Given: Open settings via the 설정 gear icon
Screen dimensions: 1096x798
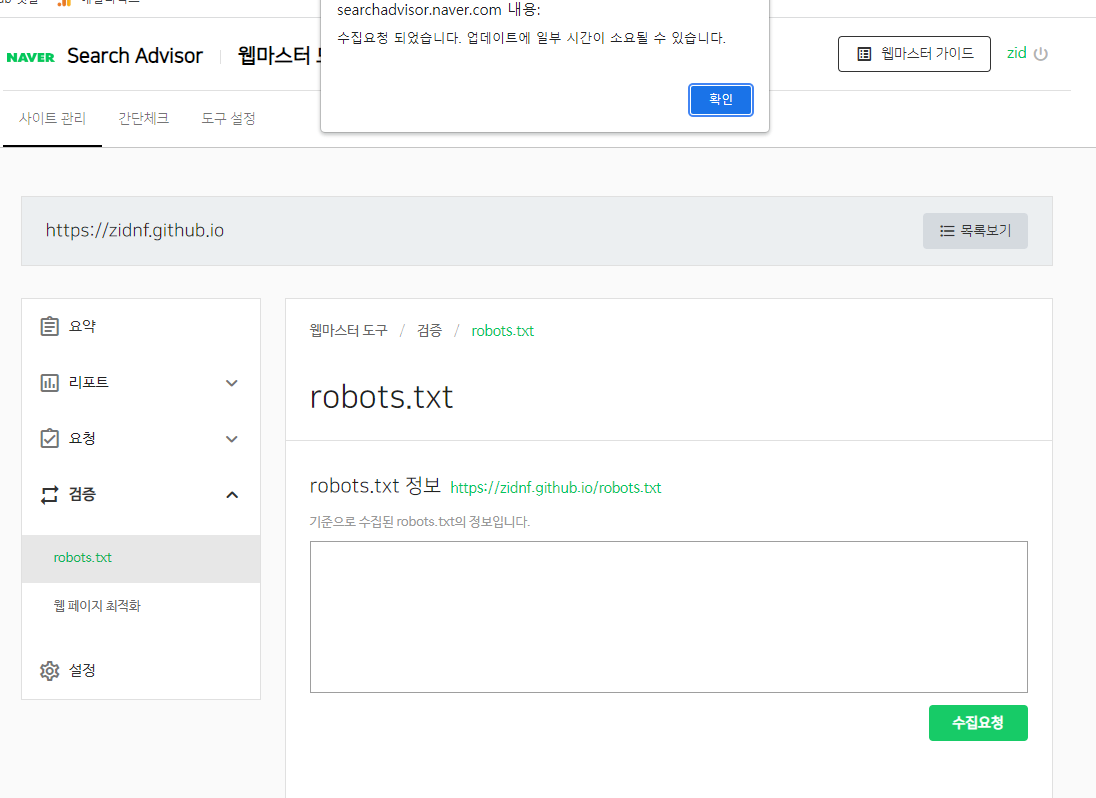Looking at the screenshot, I should 50,670.
